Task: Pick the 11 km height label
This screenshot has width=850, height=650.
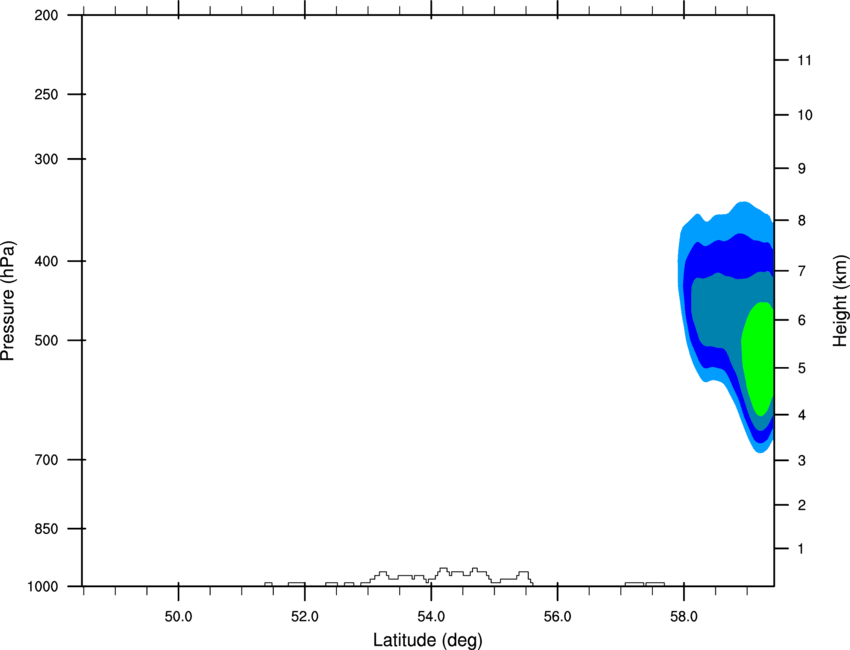Action: (x=805, y=60)
